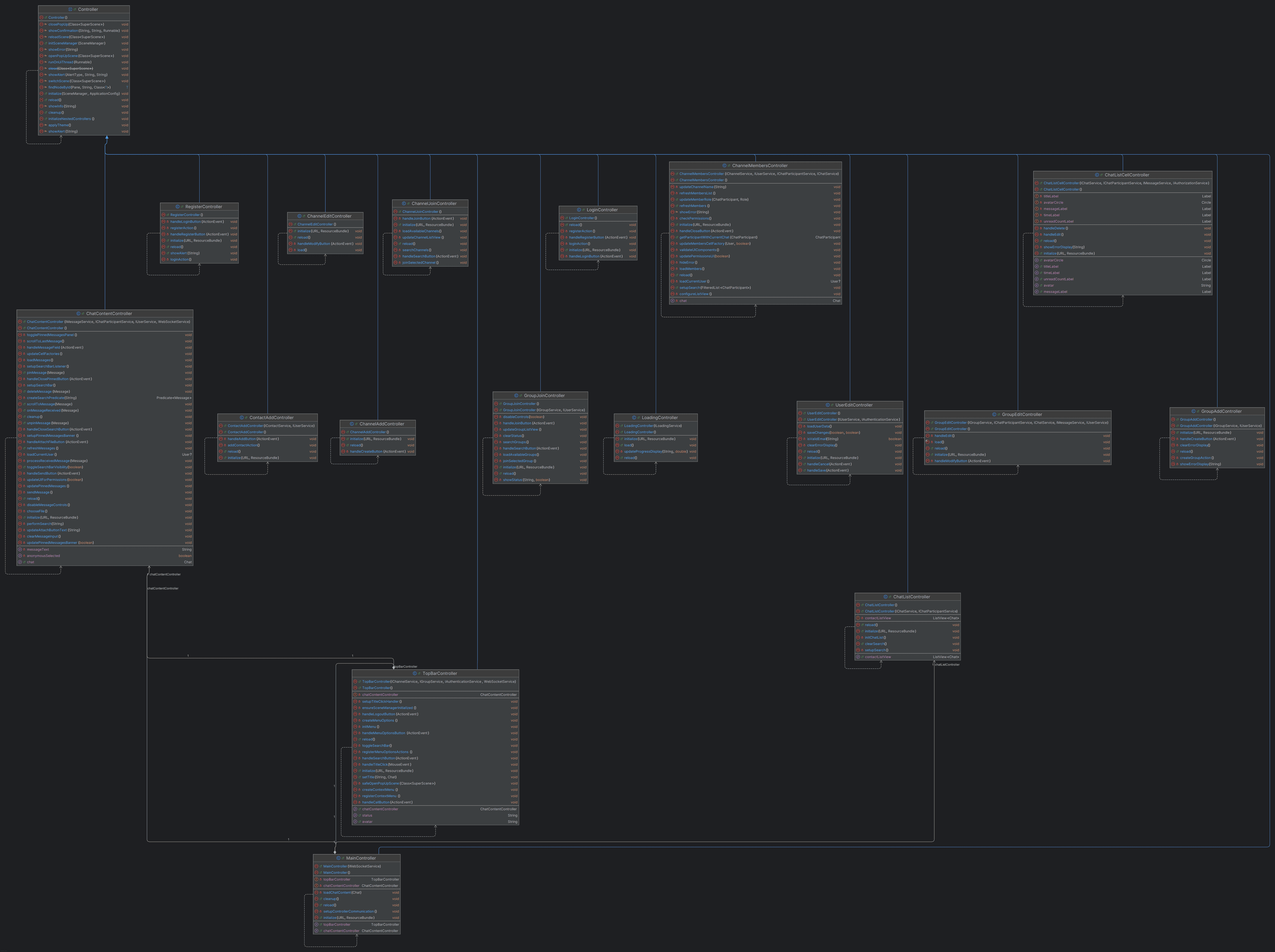Screen dimensions: 1275x952
Task: Click the anonymousSelected property in ChatContentController
Action: 43,556
